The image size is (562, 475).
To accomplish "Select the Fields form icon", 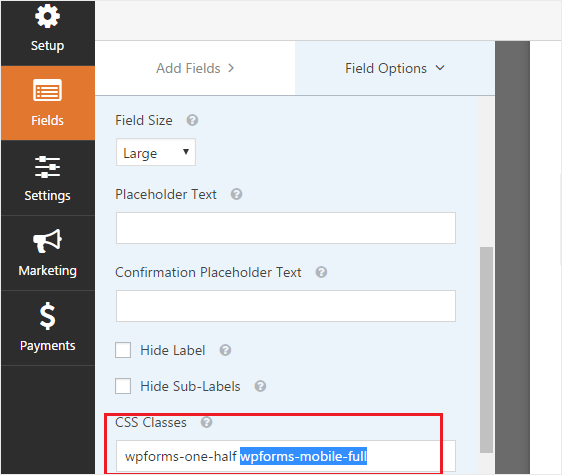I will (x=47, y=90).
